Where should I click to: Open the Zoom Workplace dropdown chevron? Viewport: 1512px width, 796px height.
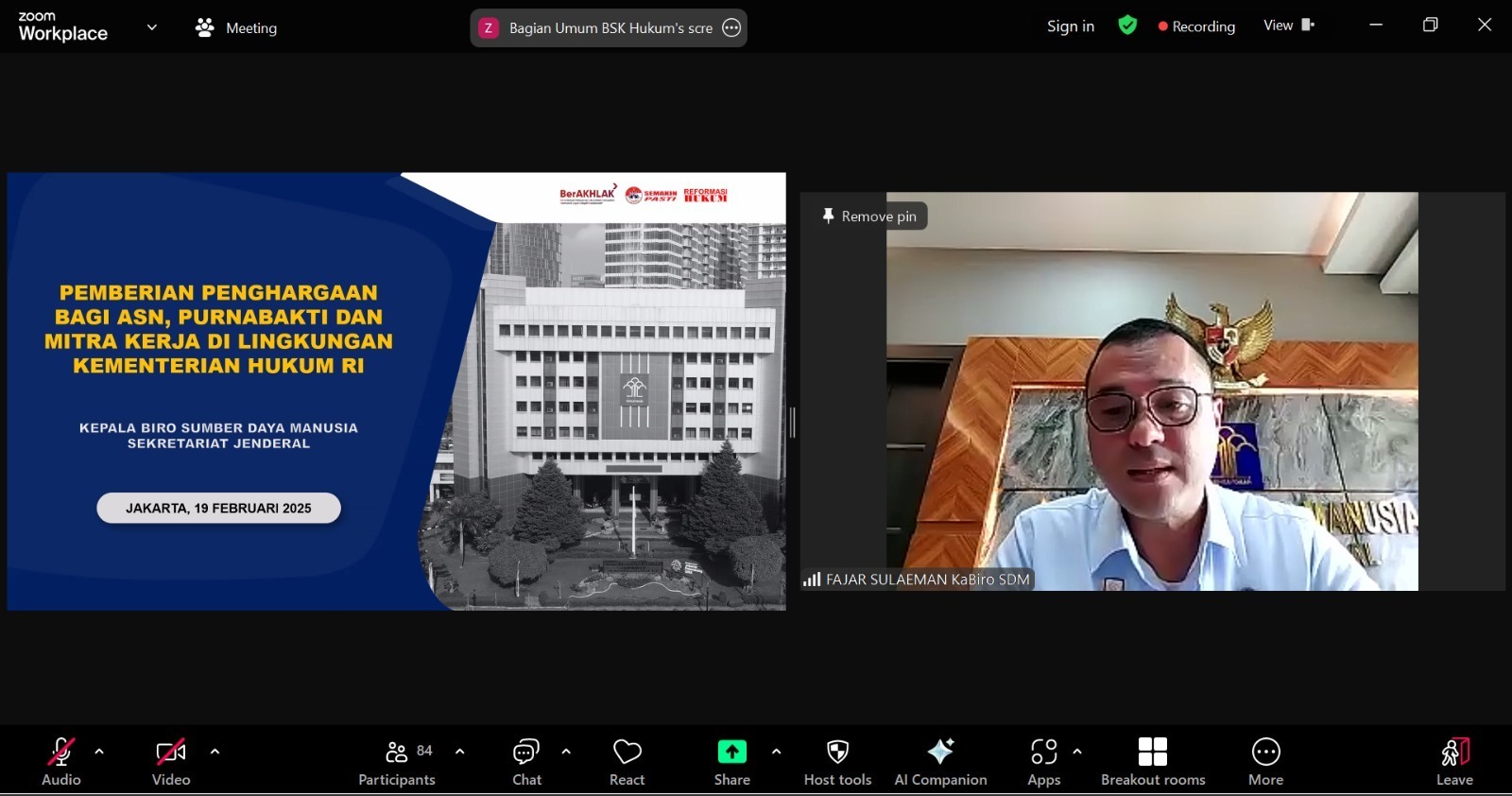pyautogui.click(x=152, y=27)
